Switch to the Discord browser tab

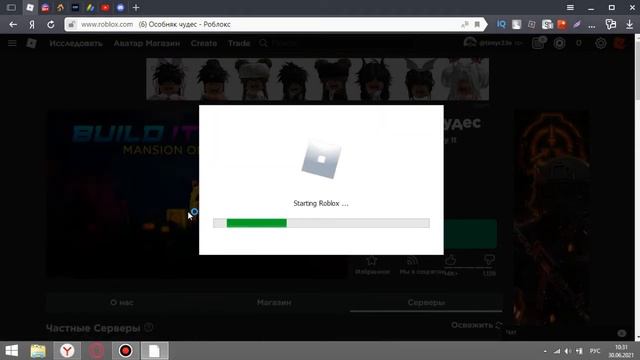tap(120, 7)
